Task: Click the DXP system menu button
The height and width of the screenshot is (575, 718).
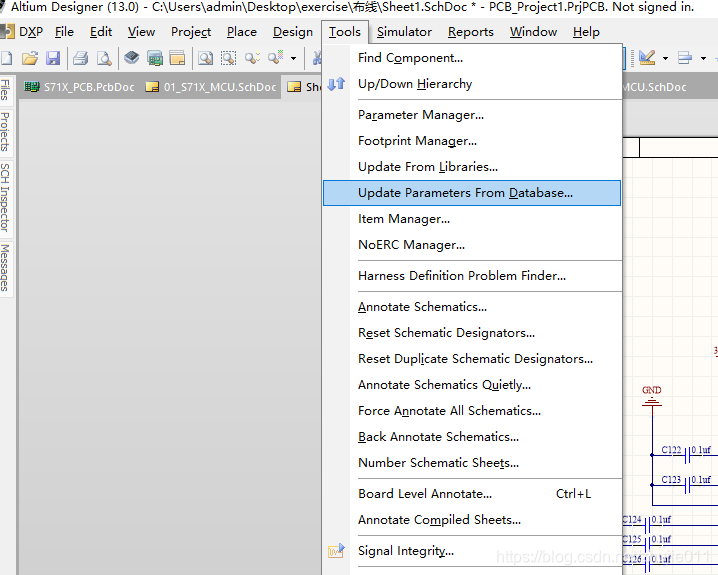Action: tap(22, 32)
